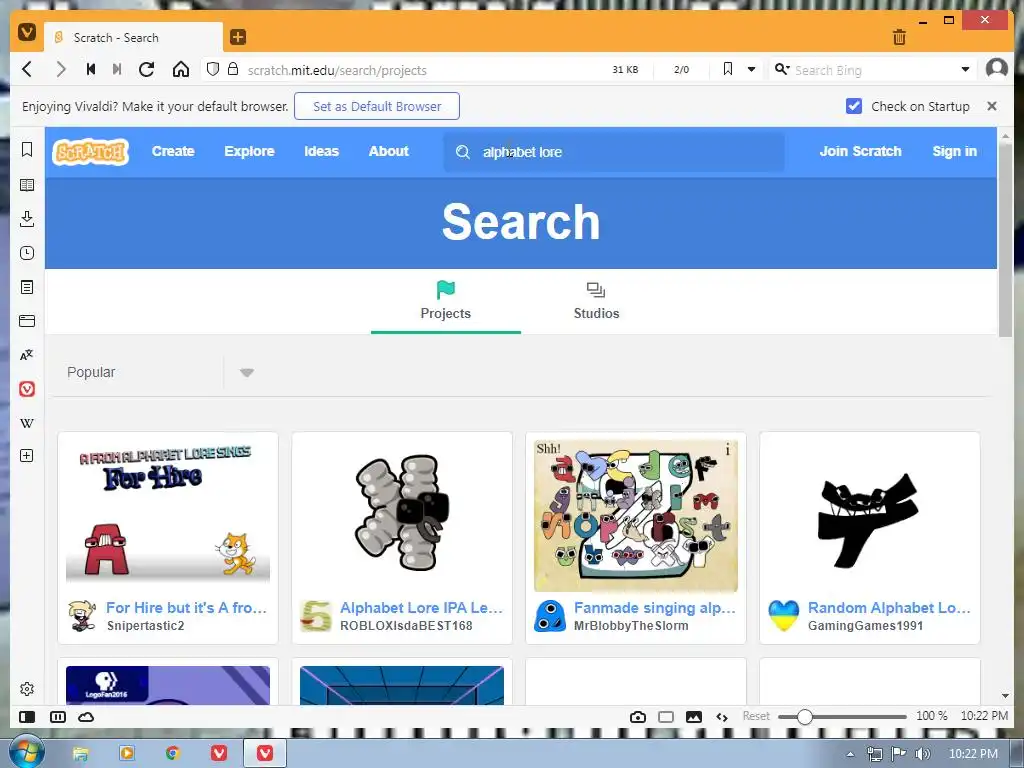The image size is (1024, 768).
Task: Reload the current page
Action: click(x=147, y=69)
